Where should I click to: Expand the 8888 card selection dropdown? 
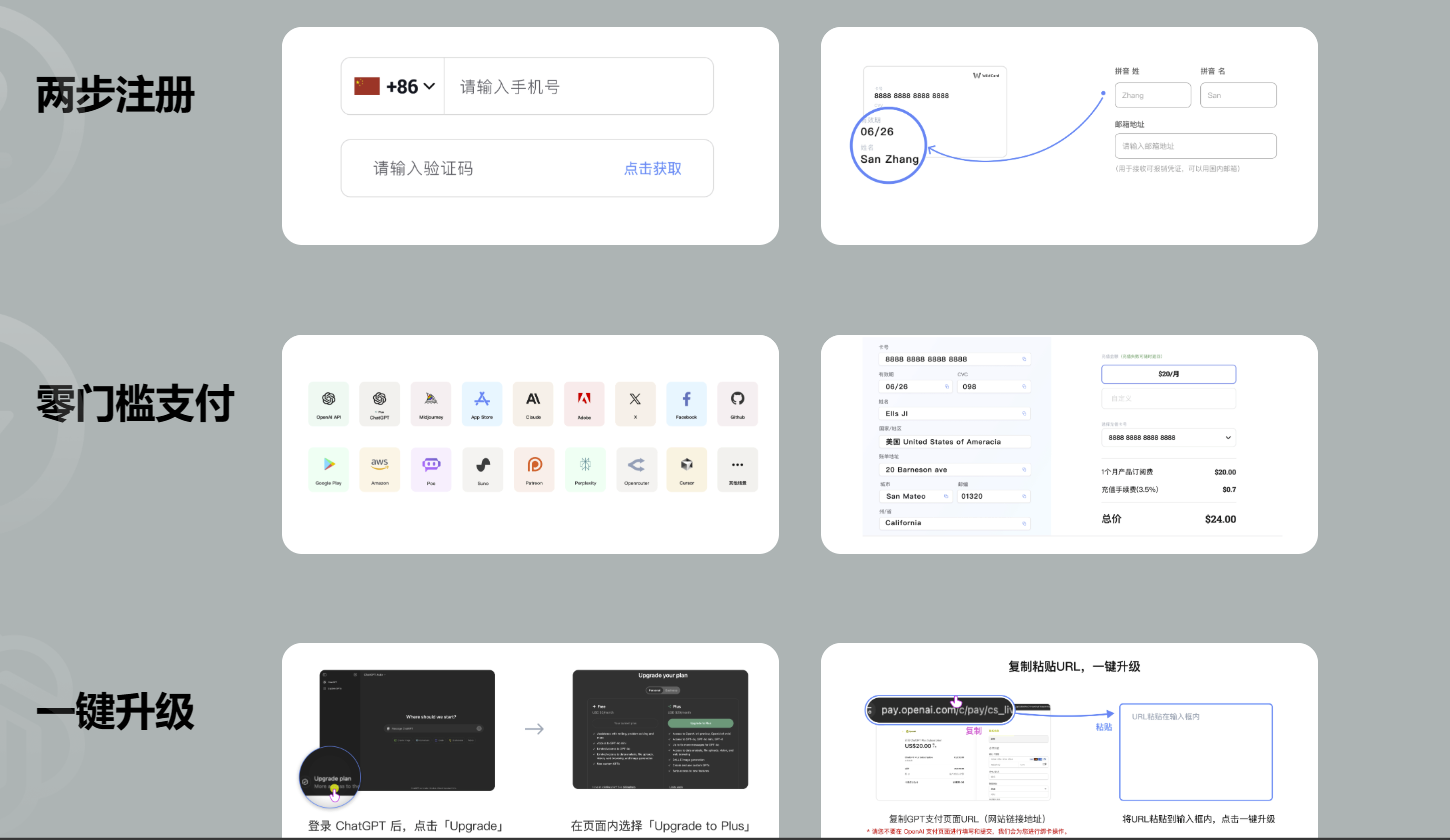(x=1168, y=438)
